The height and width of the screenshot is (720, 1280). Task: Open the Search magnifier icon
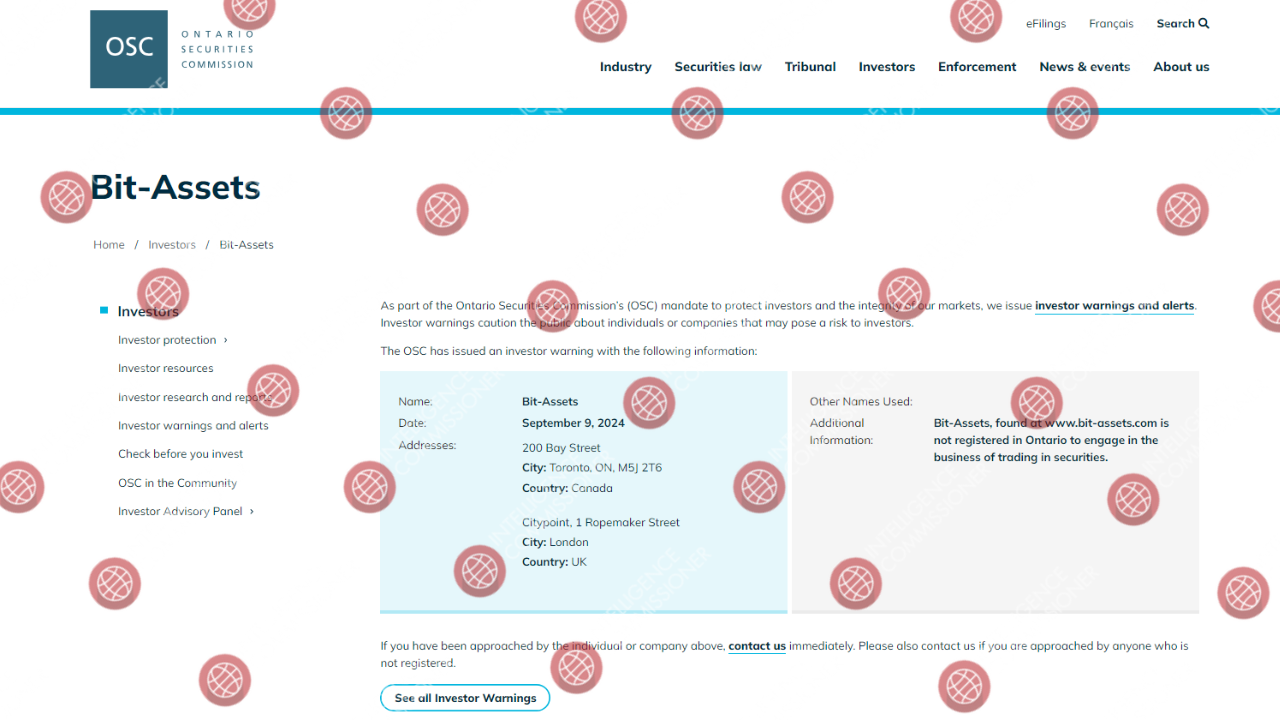1204,23
